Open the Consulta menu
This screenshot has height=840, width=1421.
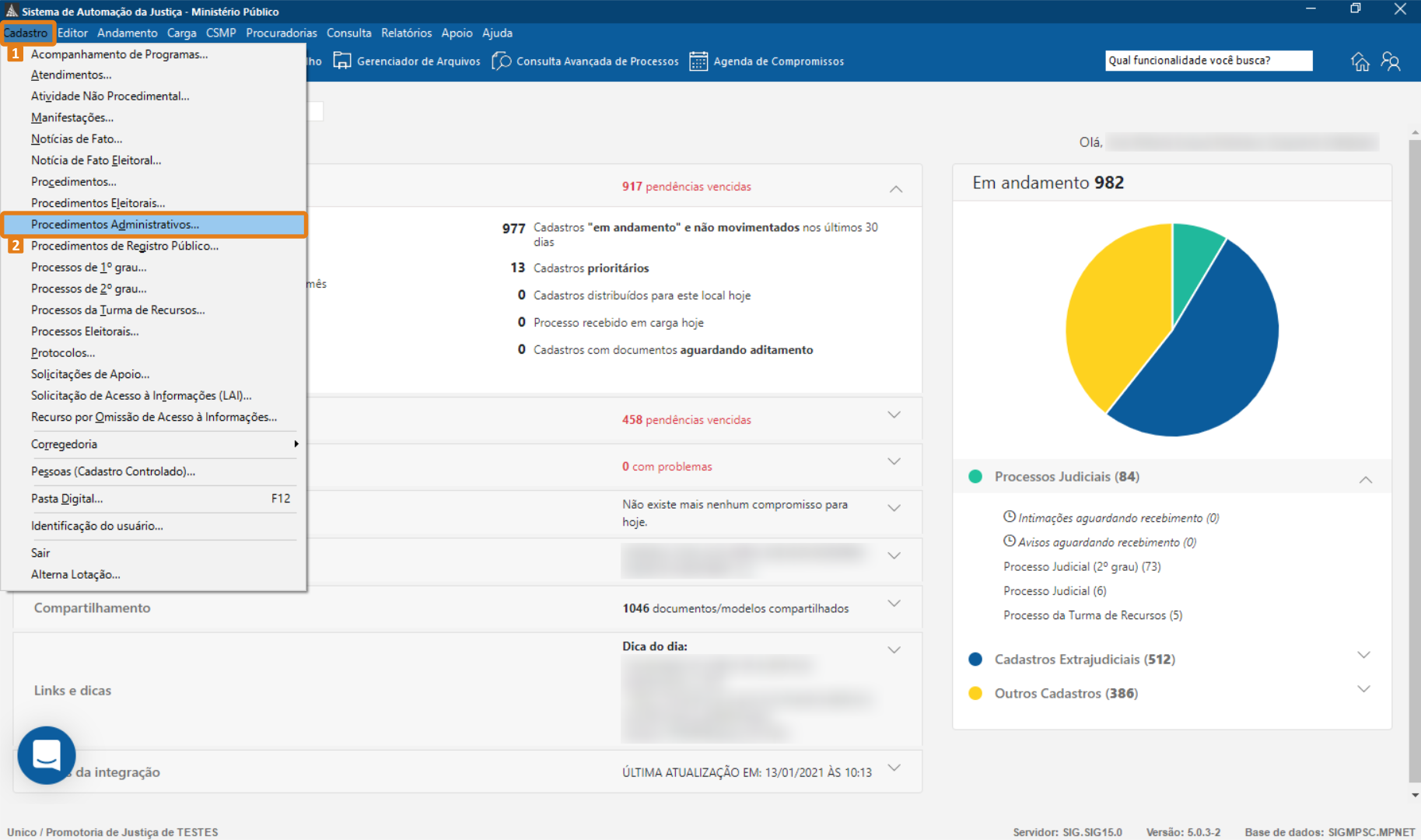click(348, 33)
